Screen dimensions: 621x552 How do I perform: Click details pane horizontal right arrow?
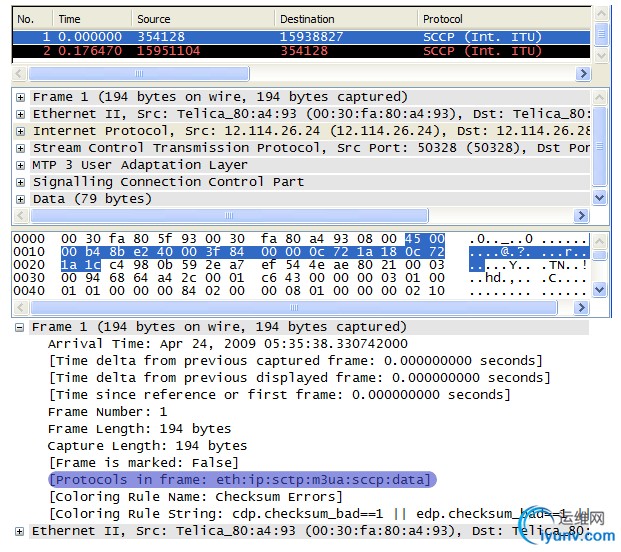pos(581,215)
